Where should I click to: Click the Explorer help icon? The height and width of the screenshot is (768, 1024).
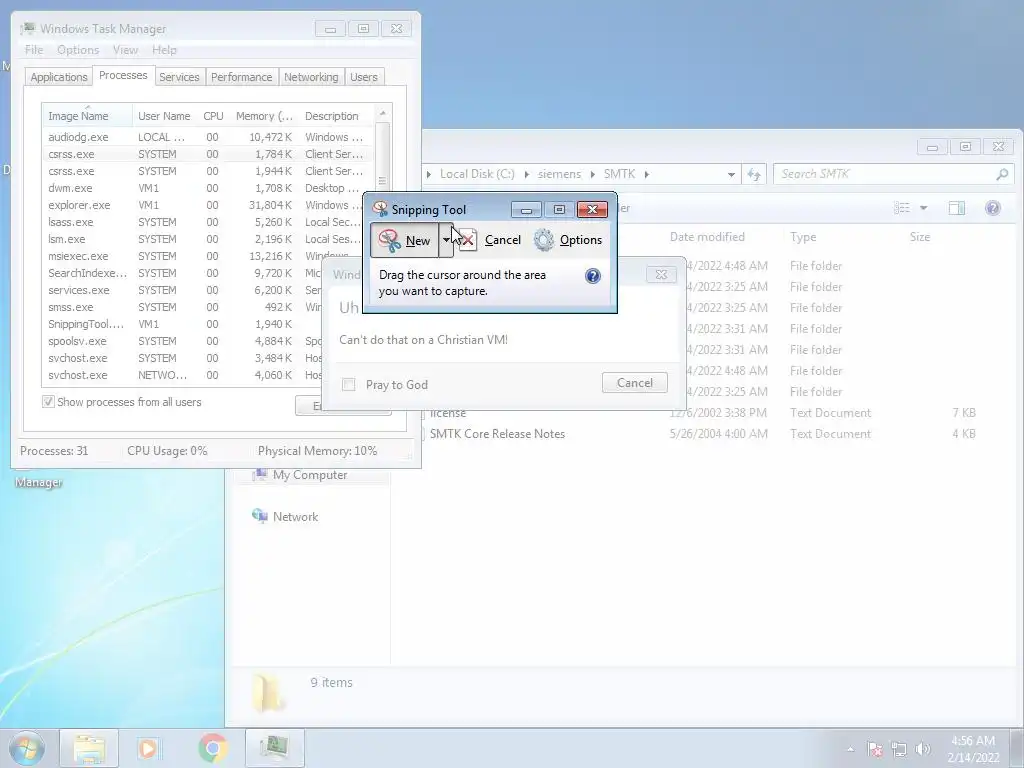coord(993,208)
